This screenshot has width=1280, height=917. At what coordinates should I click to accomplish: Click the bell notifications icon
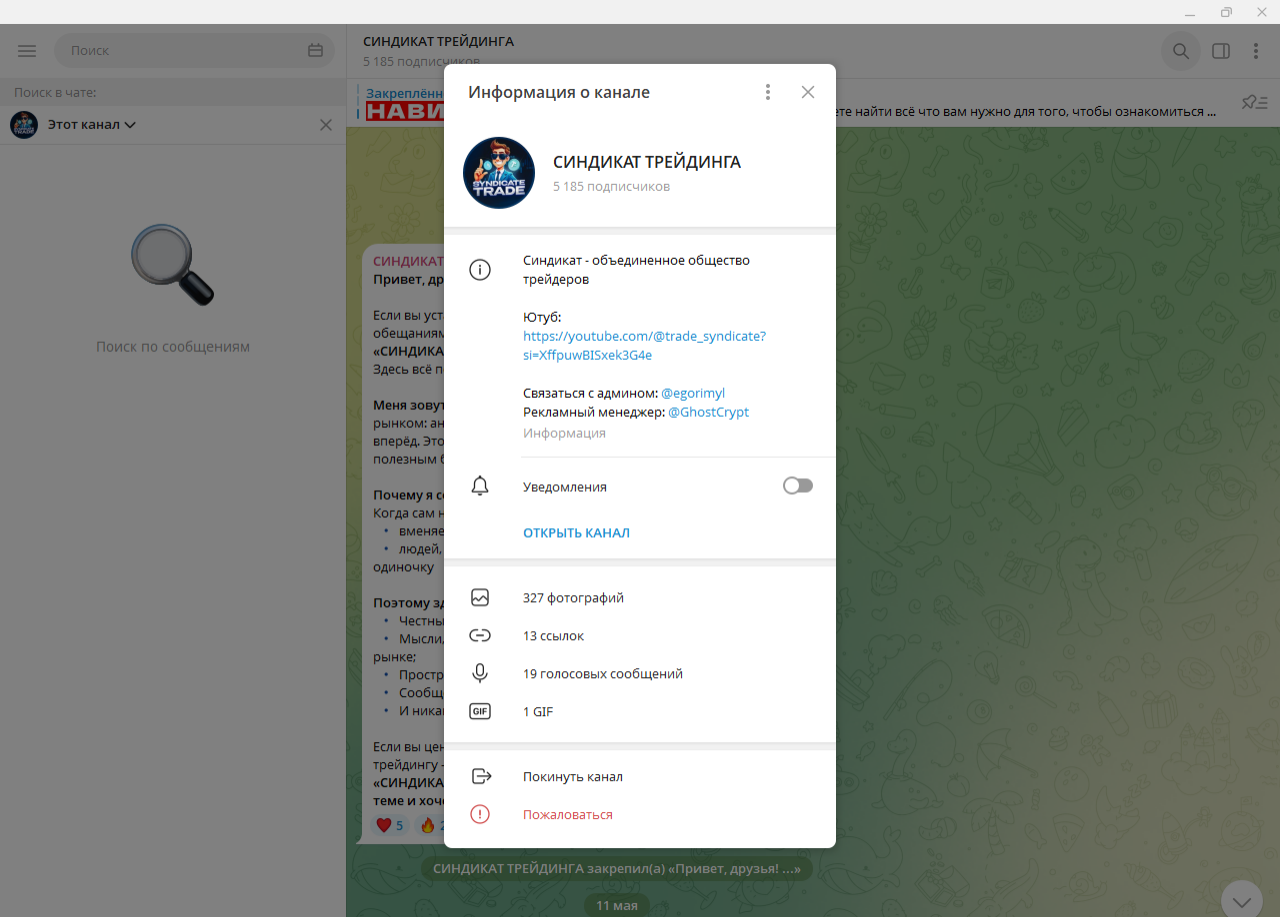coord(480,486)
